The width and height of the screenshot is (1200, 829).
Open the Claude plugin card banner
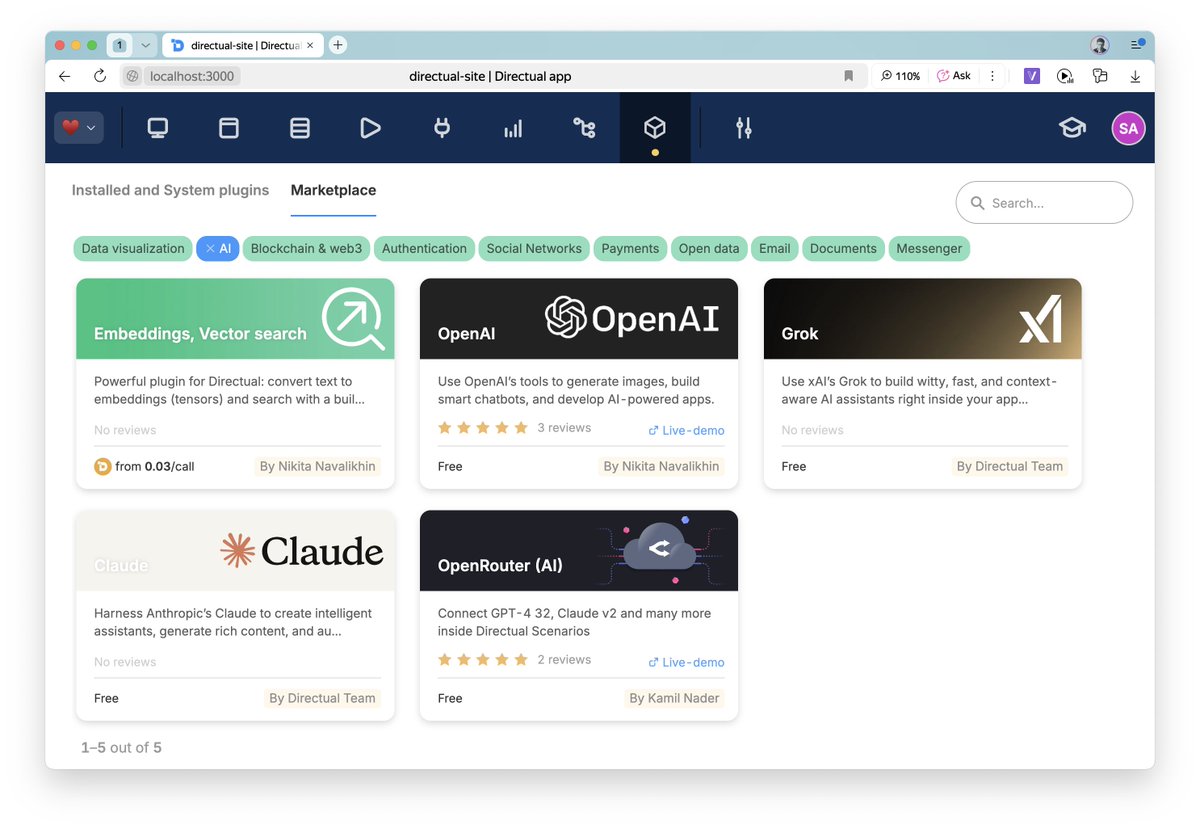235,551
